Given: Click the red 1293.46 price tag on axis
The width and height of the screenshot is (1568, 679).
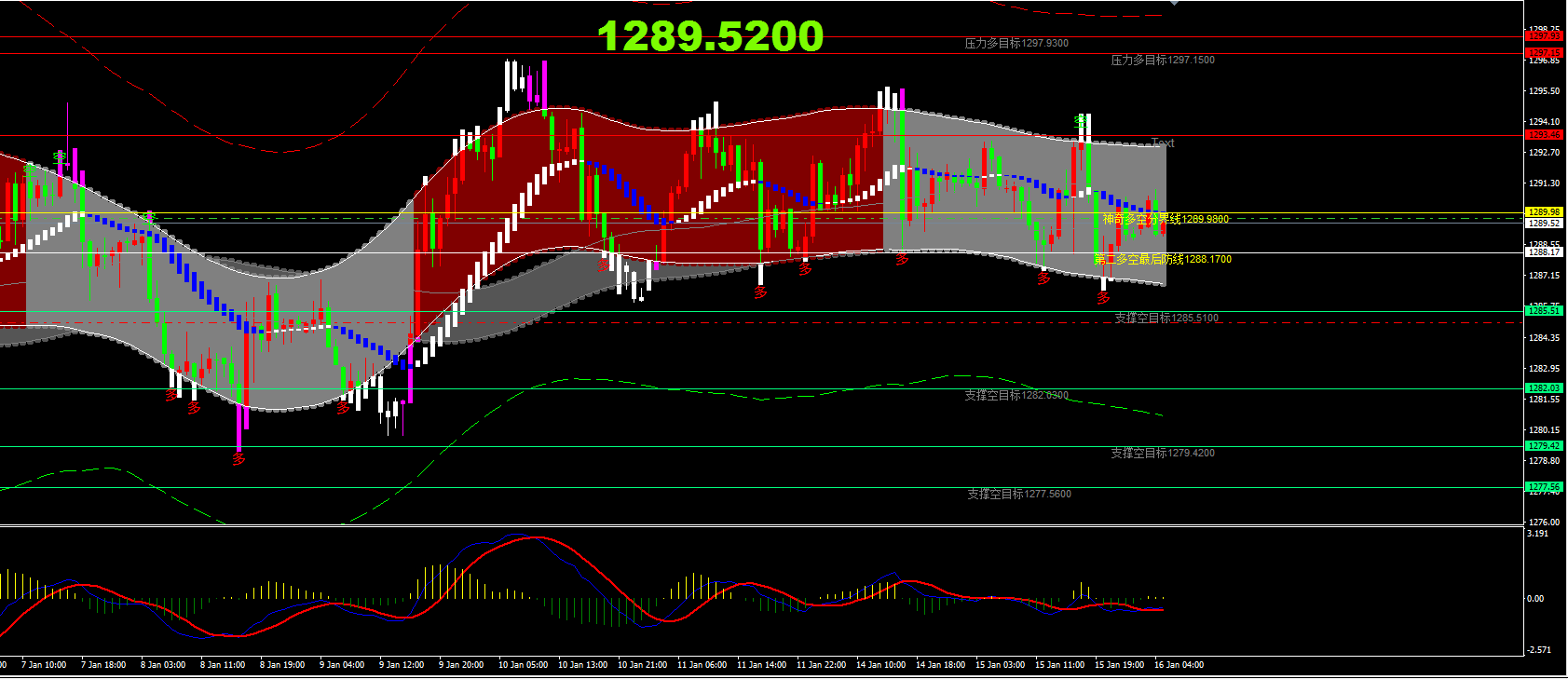Looking at the screenshot, I should tap(1544, 135).
